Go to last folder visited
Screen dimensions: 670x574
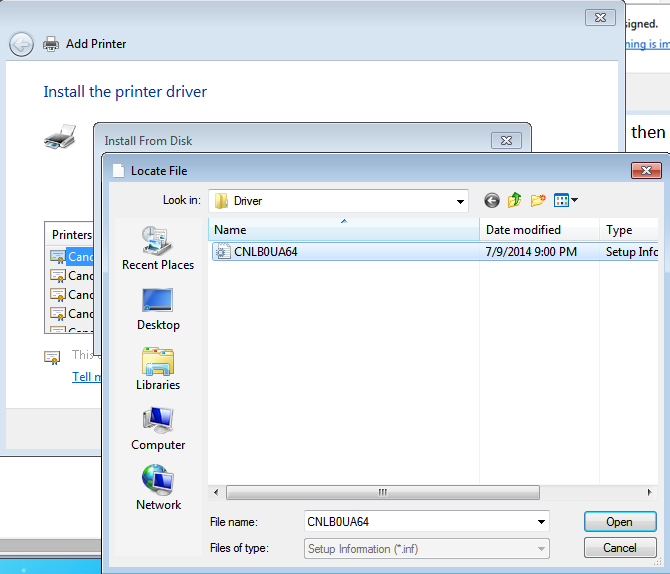[491, 200]
